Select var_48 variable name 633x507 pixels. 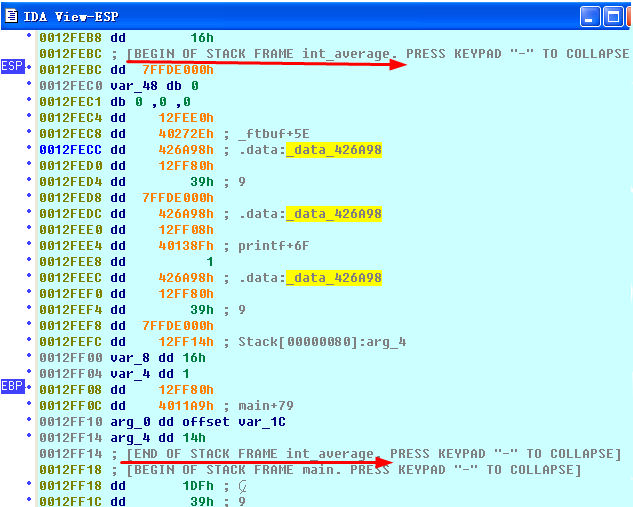point(134,86)
